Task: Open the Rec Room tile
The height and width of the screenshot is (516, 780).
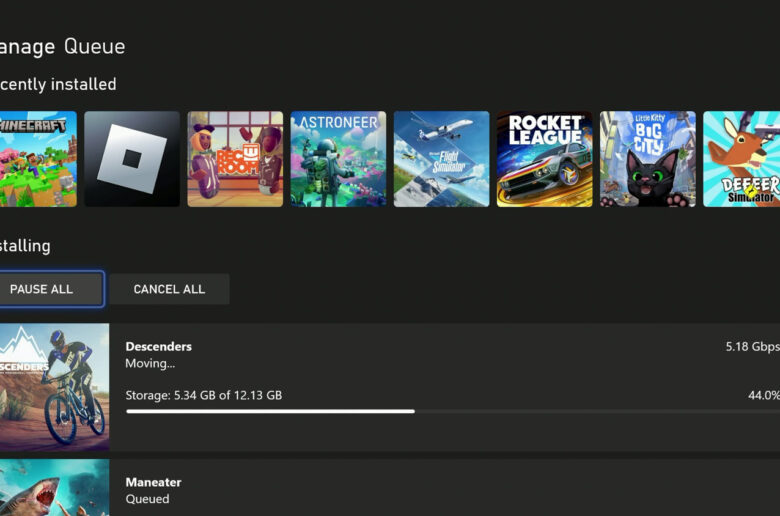Action: click(x=235, y=159)
